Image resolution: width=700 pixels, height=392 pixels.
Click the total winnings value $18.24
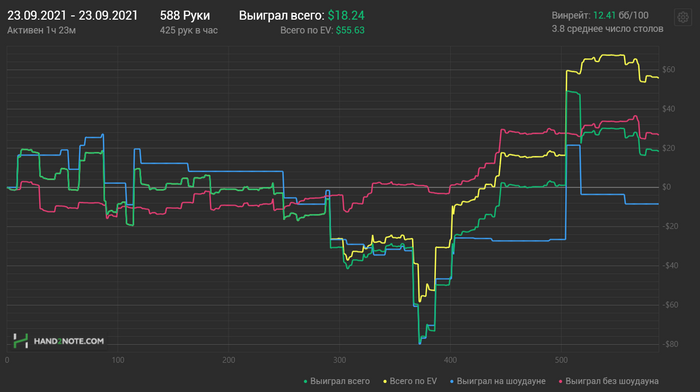346,16
